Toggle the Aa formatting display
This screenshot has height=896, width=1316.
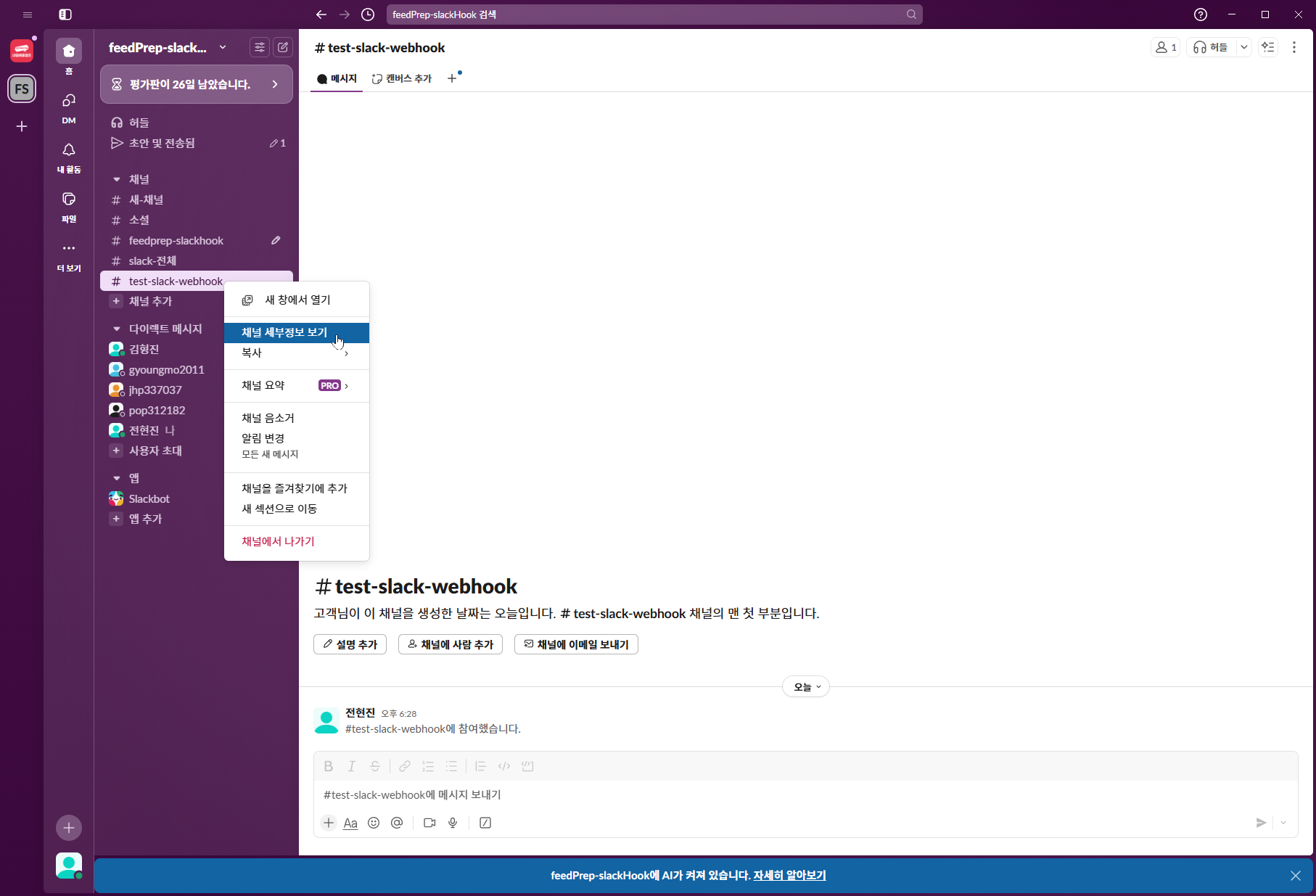pos(350,823)
